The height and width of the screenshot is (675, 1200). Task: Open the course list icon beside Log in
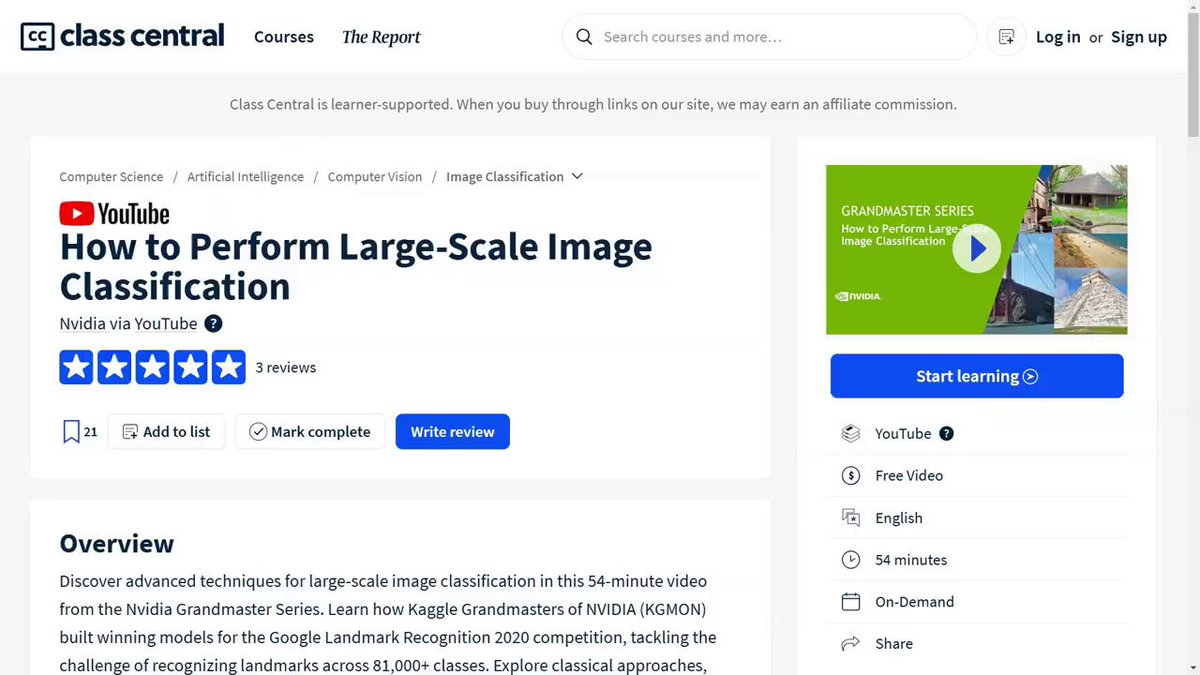click(1007, 37)
